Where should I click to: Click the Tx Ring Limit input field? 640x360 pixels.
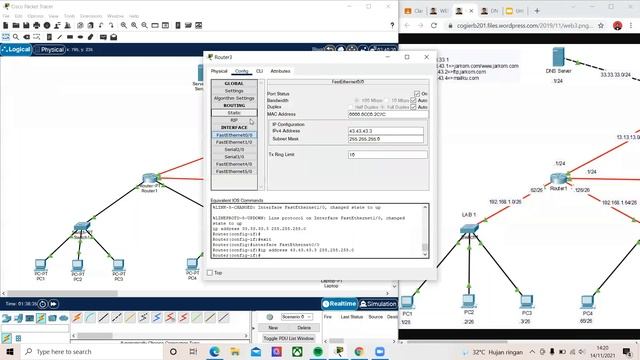pos(387,155)
